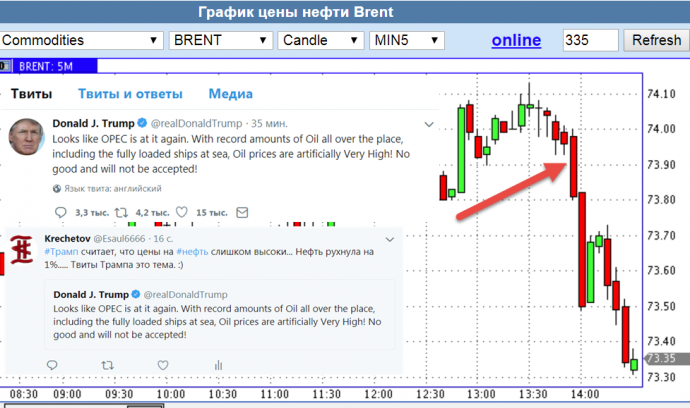The height and width of the screenshot is (408, 690).
Task: Open the Commodities category dropdown
Action: [x=81, y=41]
